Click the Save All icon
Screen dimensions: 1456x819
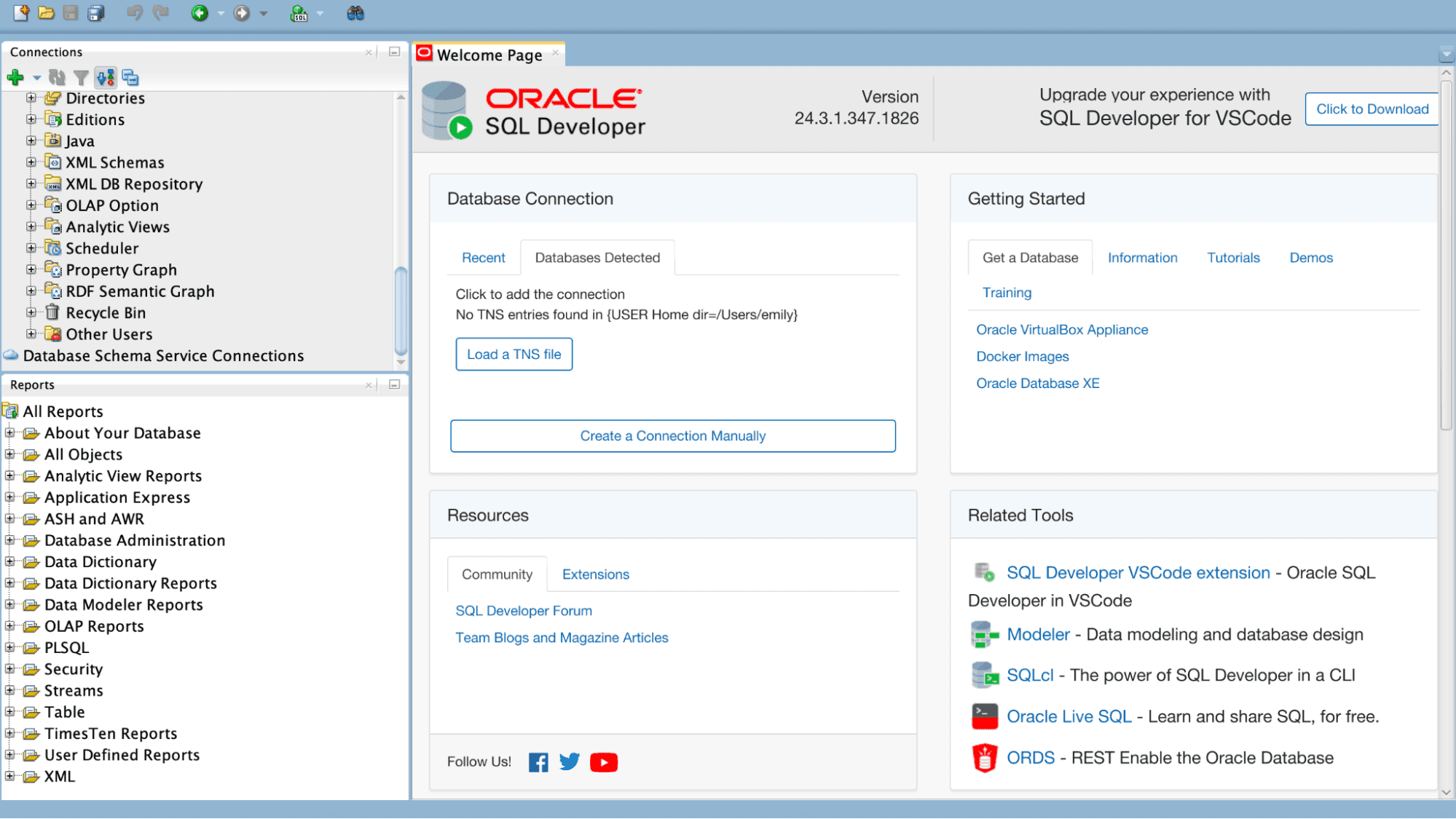pos(96,13)
